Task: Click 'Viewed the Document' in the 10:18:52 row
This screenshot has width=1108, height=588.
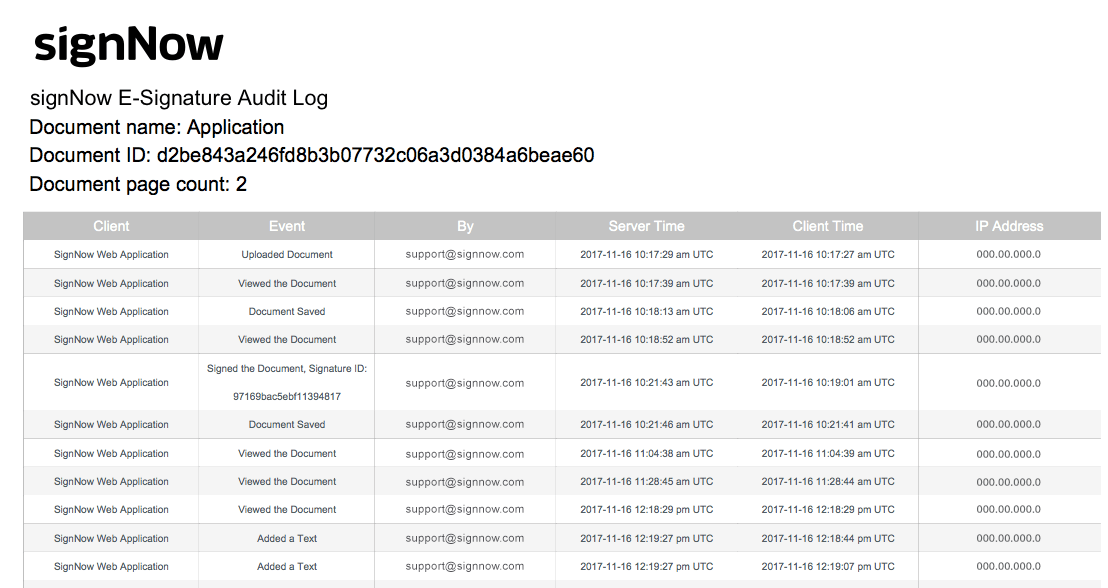Action: [287, 339]
